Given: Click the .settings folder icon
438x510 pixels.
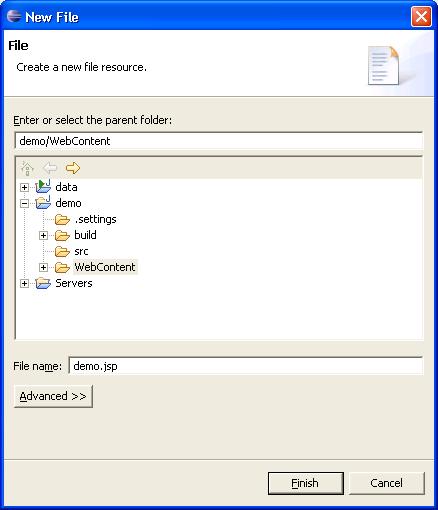Looking at the screenshot, I should [x=62, y=219].
